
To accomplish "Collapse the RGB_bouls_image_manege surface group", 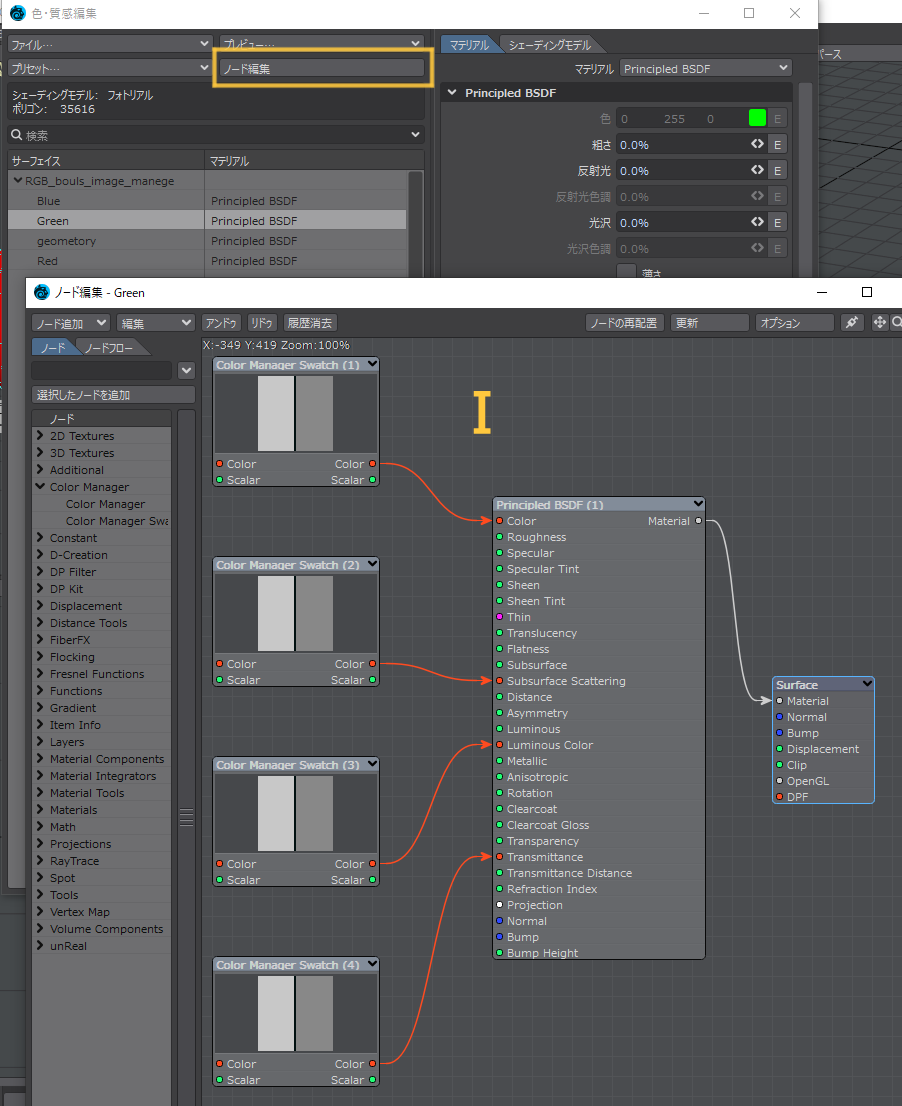I will pos(18,181).
